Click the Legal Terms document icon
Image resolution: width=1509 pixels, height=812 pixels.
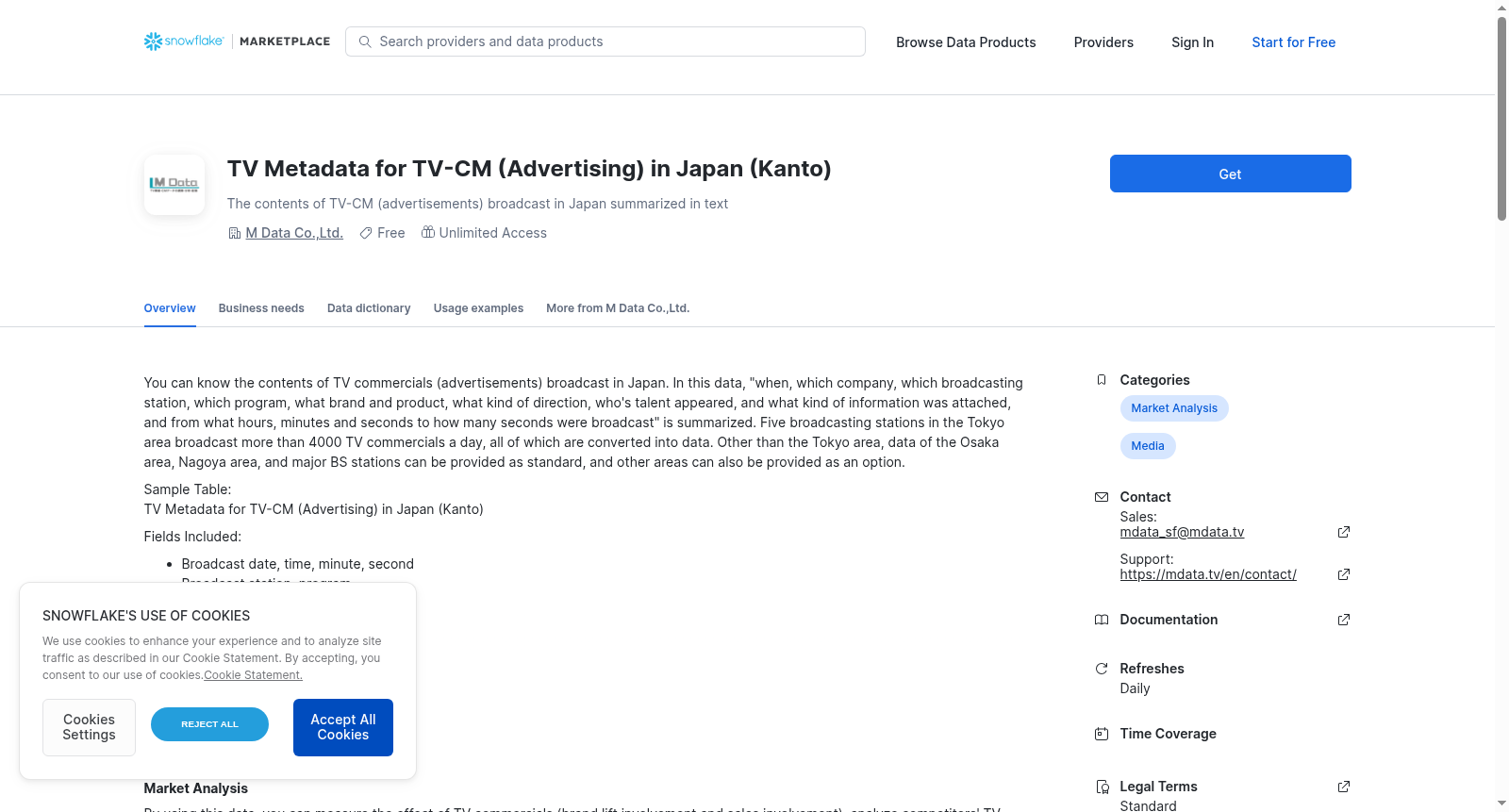point(1102,787)
